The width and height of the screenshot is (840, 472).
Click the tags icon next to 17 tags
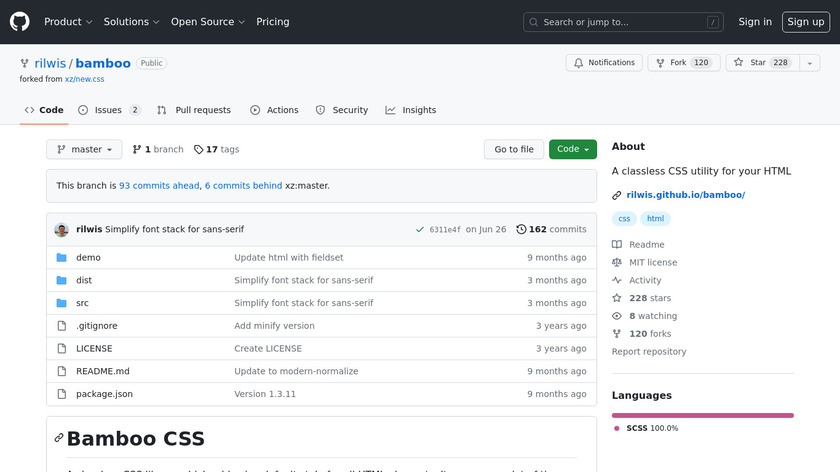[199, 149]
